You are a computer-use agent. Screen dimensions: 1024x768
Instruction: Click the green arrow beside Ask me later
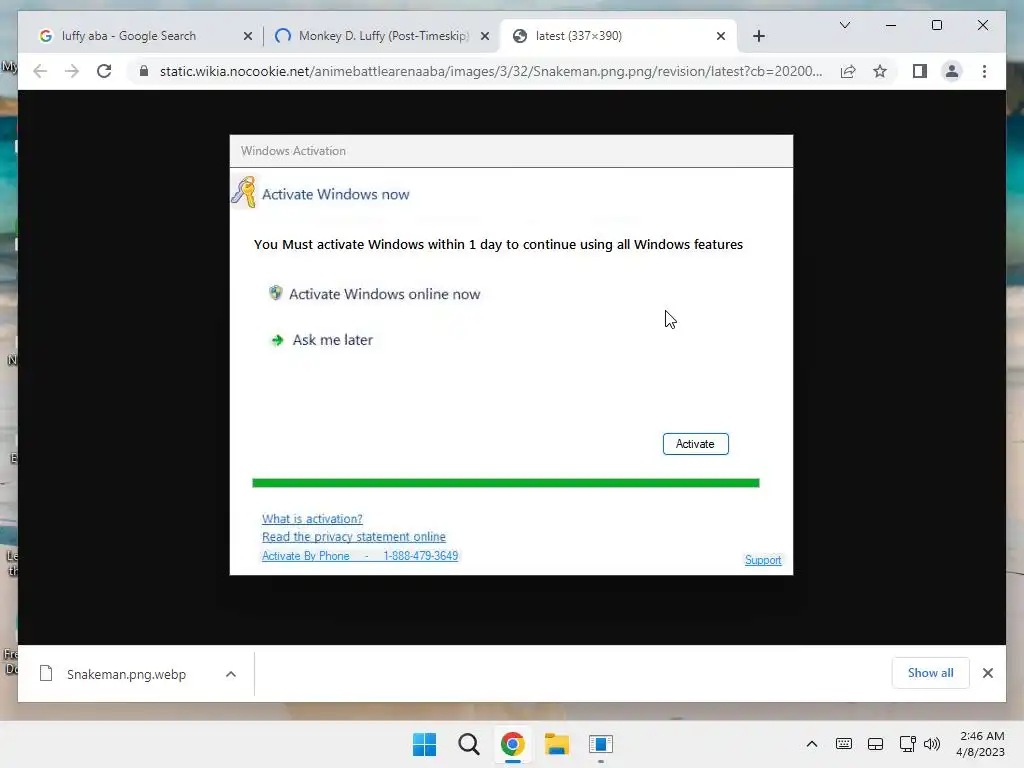277,340
